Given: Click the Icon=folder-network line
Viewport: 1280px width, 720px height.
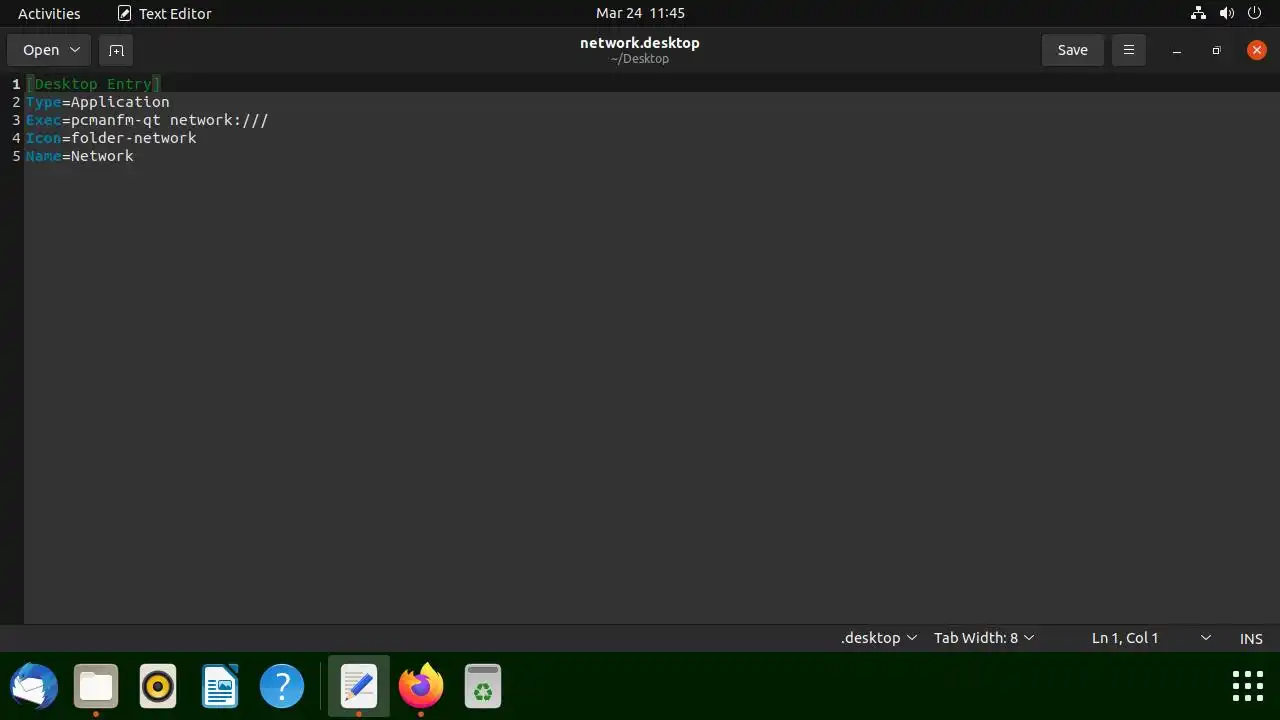Looking at the screenshot, I should point(111,138).
